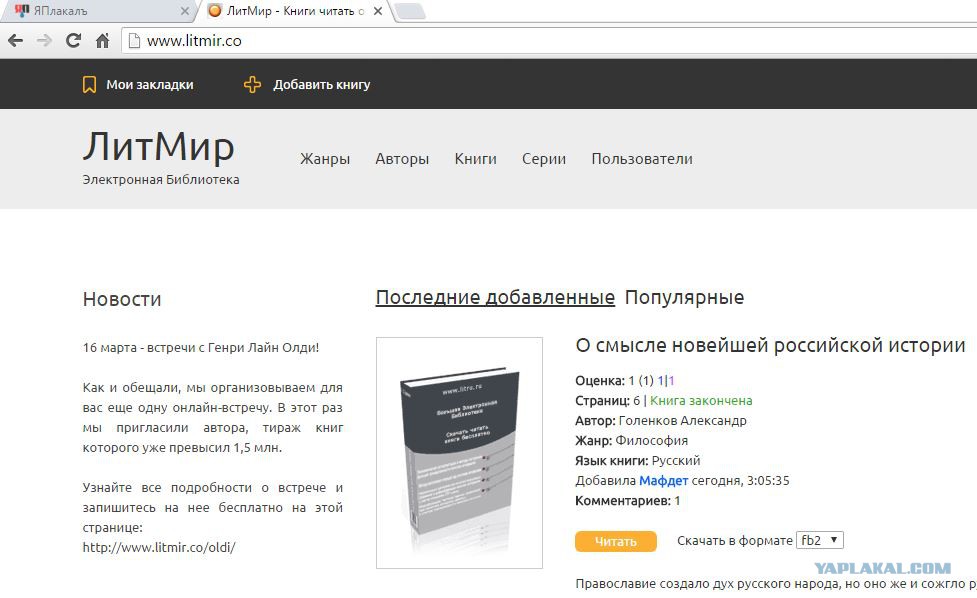Open the http://www.litmir.co/oldi/ link
Image resolution: width=977 pixels, height=598 pixels.
[159, 548]
